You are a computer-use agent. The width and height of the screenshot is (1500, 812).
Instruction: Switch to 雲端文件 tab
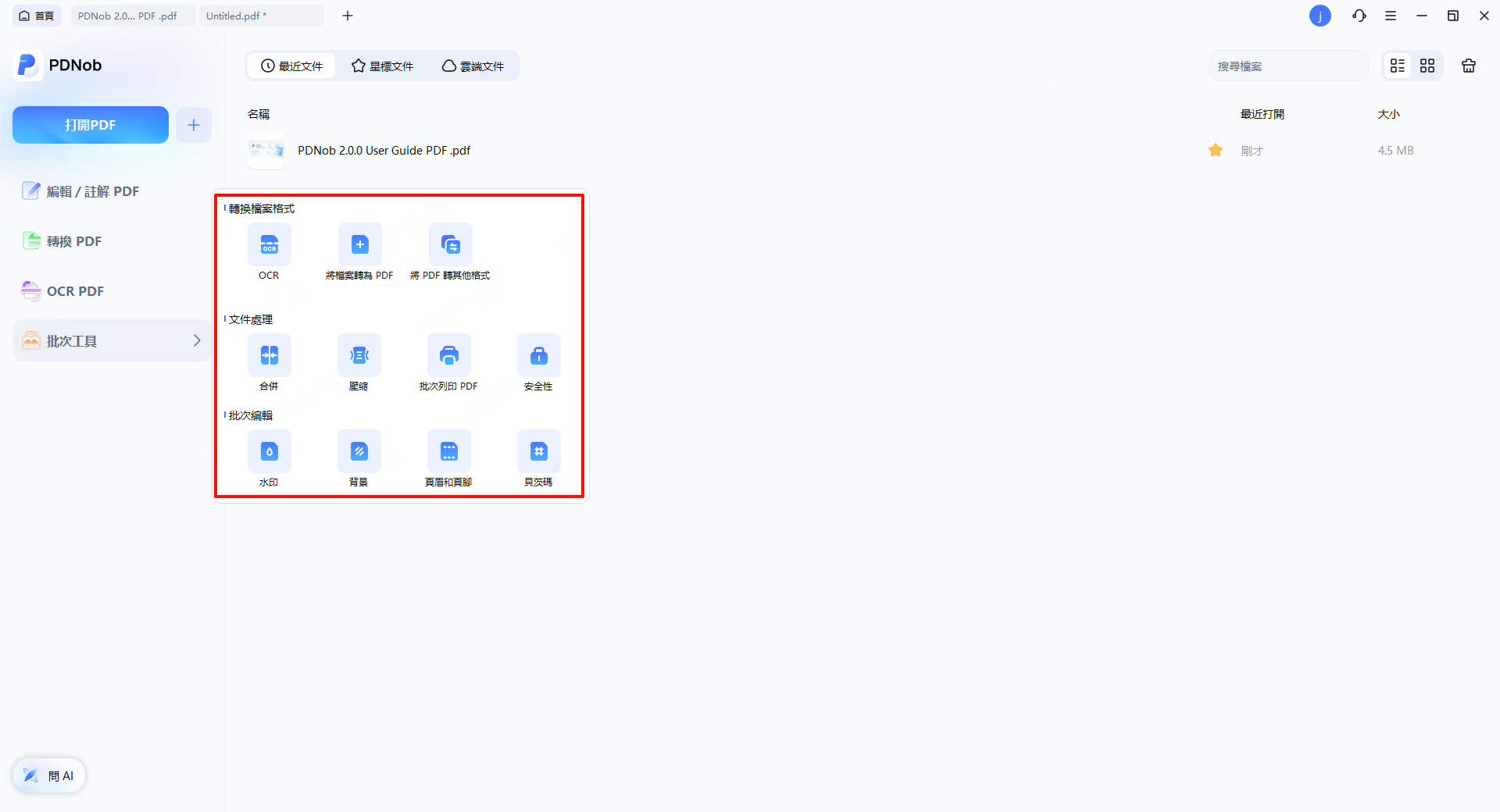pos(473,66)
